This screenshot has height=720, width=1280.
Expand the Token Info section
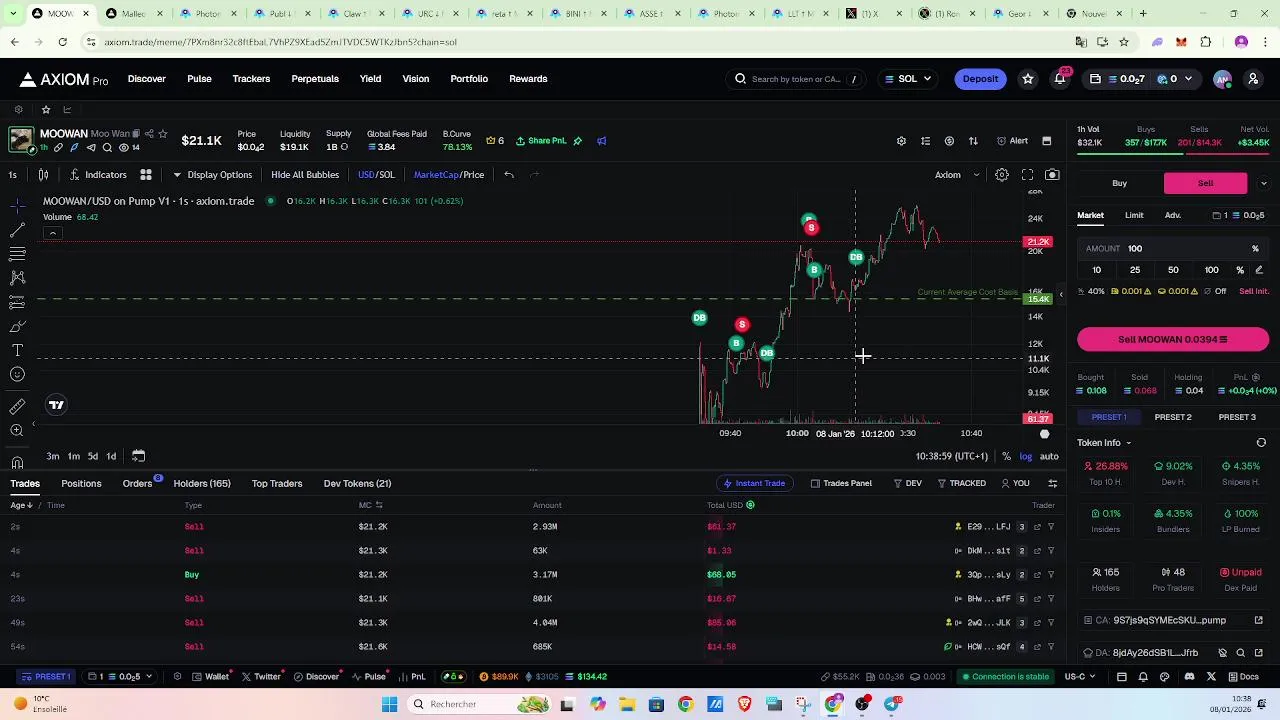tap(1104, 443)
